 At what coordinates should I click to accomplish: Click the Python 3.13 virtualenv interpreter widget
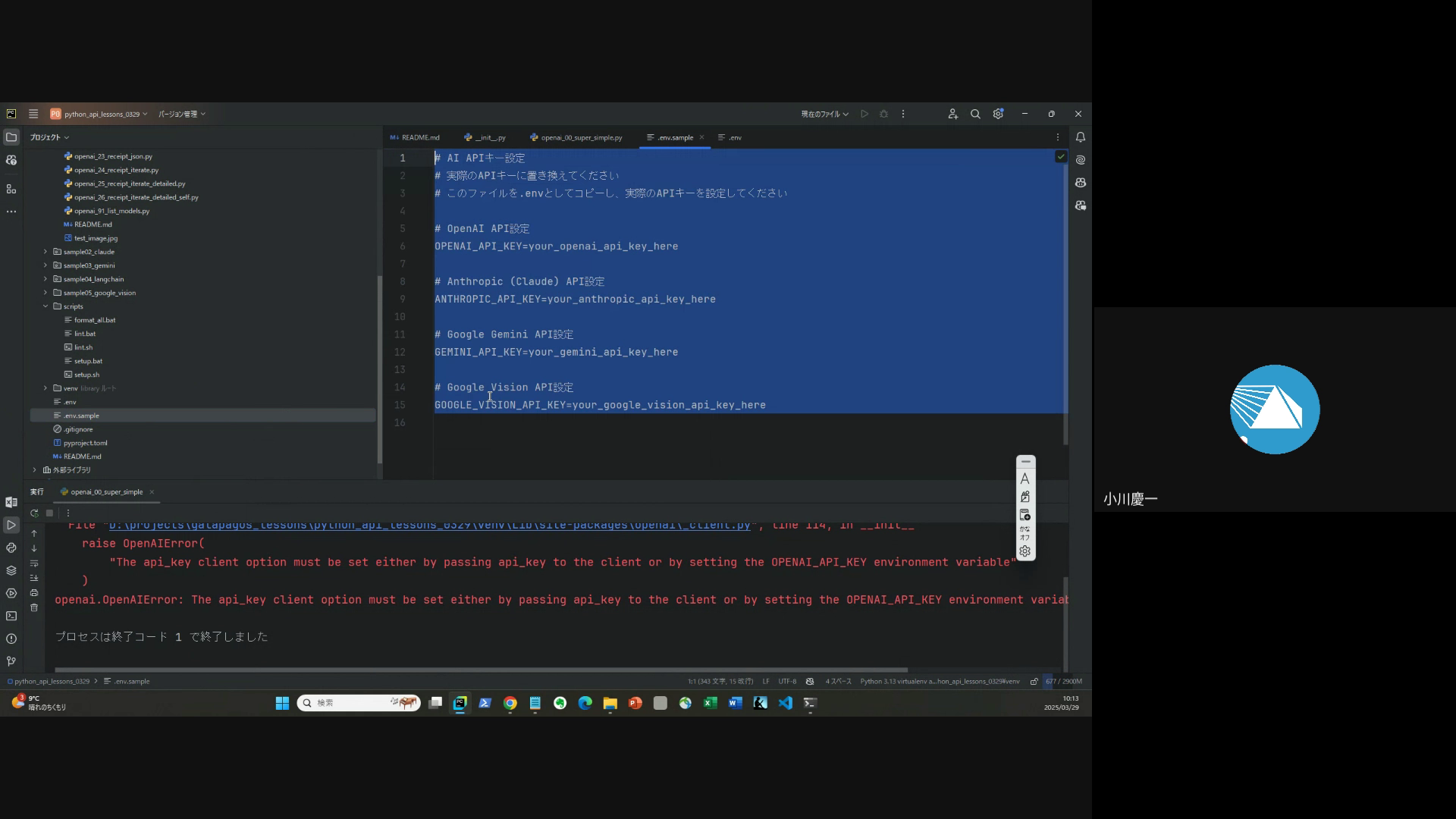click(939, 681)
